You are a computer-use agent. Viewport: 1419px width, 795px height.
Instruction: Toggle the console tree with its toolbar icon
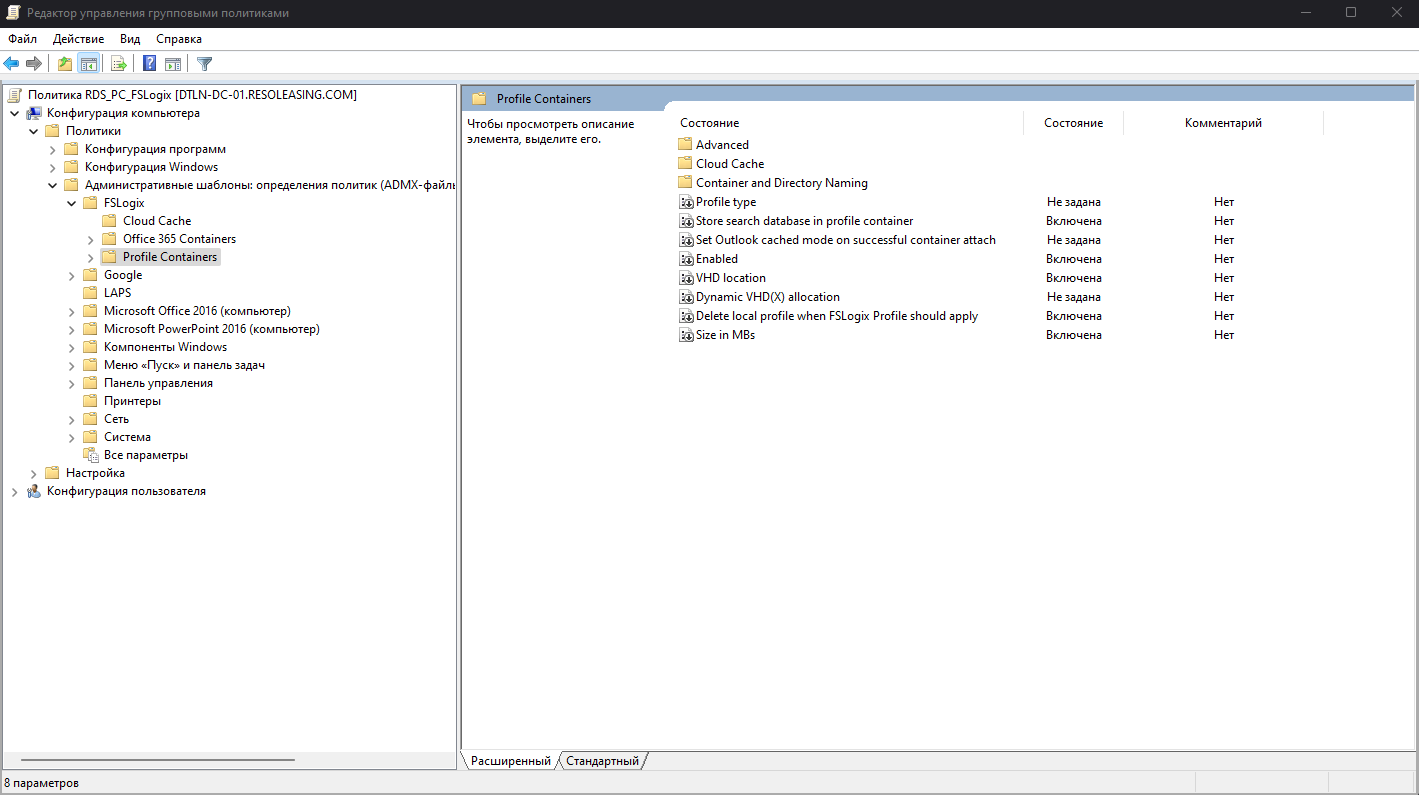tap(88, 63)
